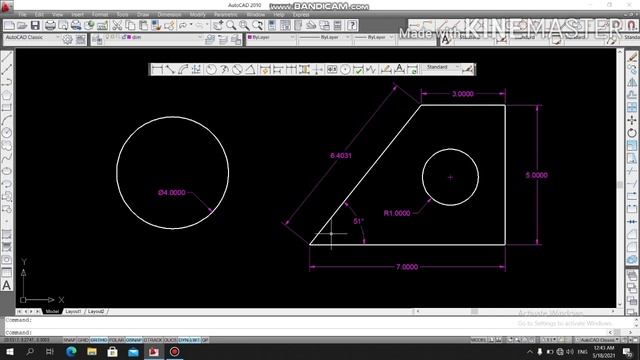The image size is (640, 360).
Task: Toggle ORTHO mode in status bar
Action: click(x=98, y=340)
